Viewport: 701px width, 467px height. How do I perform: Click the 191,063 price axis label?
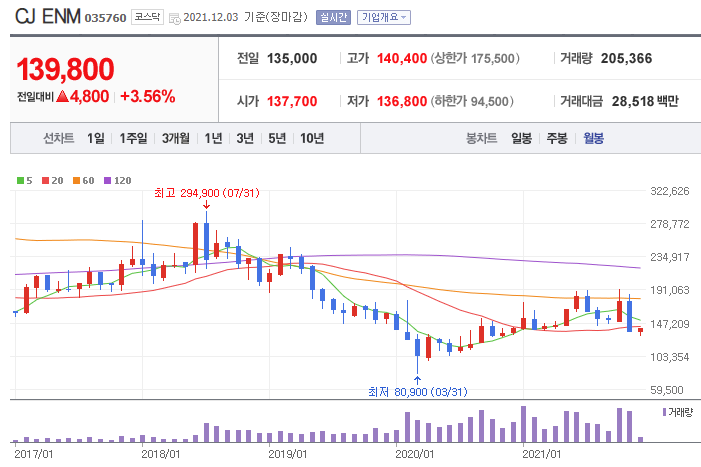pos(670,290)
